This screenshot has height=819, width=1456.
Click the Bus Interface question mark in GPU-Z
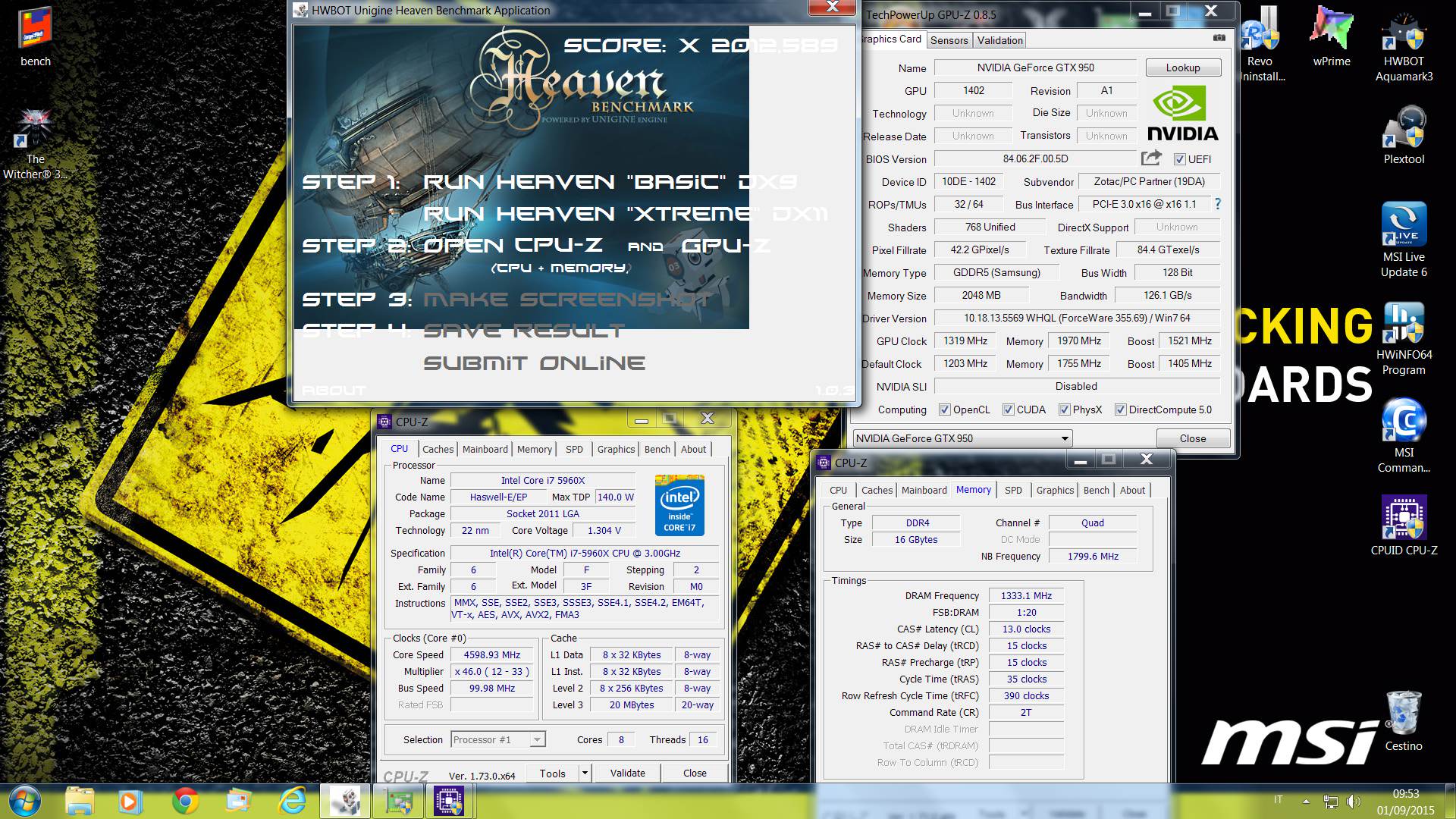pos(1218,204)
